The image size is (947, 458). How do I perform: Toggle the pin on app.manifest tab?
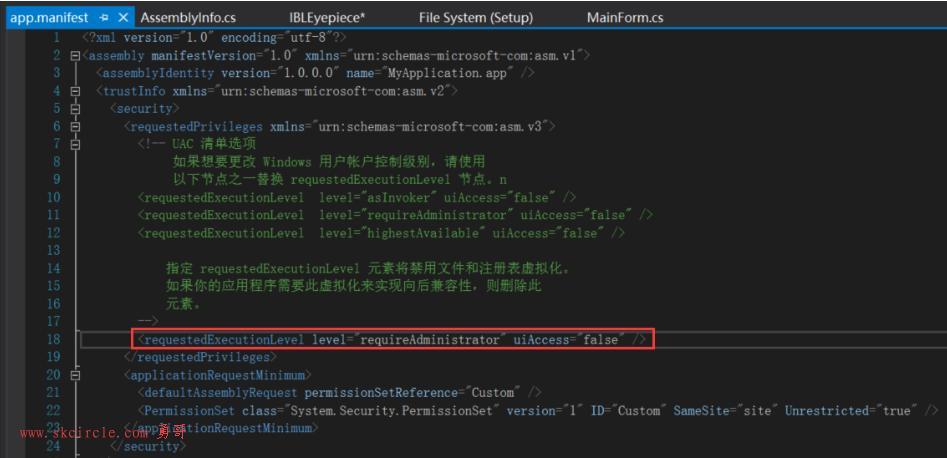pyautogui.click(x=104, y=18)
